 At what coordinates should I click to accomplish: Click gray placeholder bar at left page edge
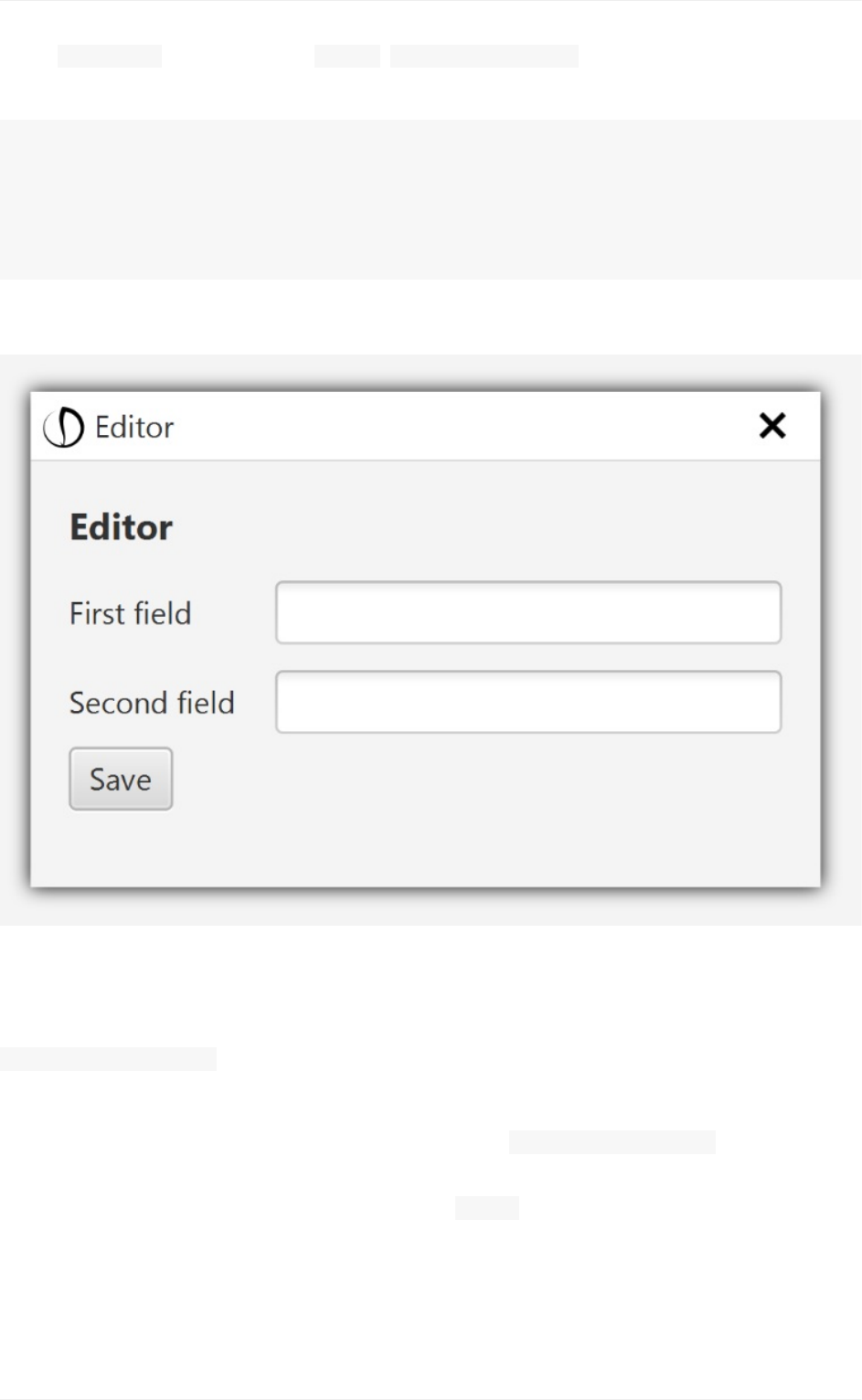point(108,1058)
